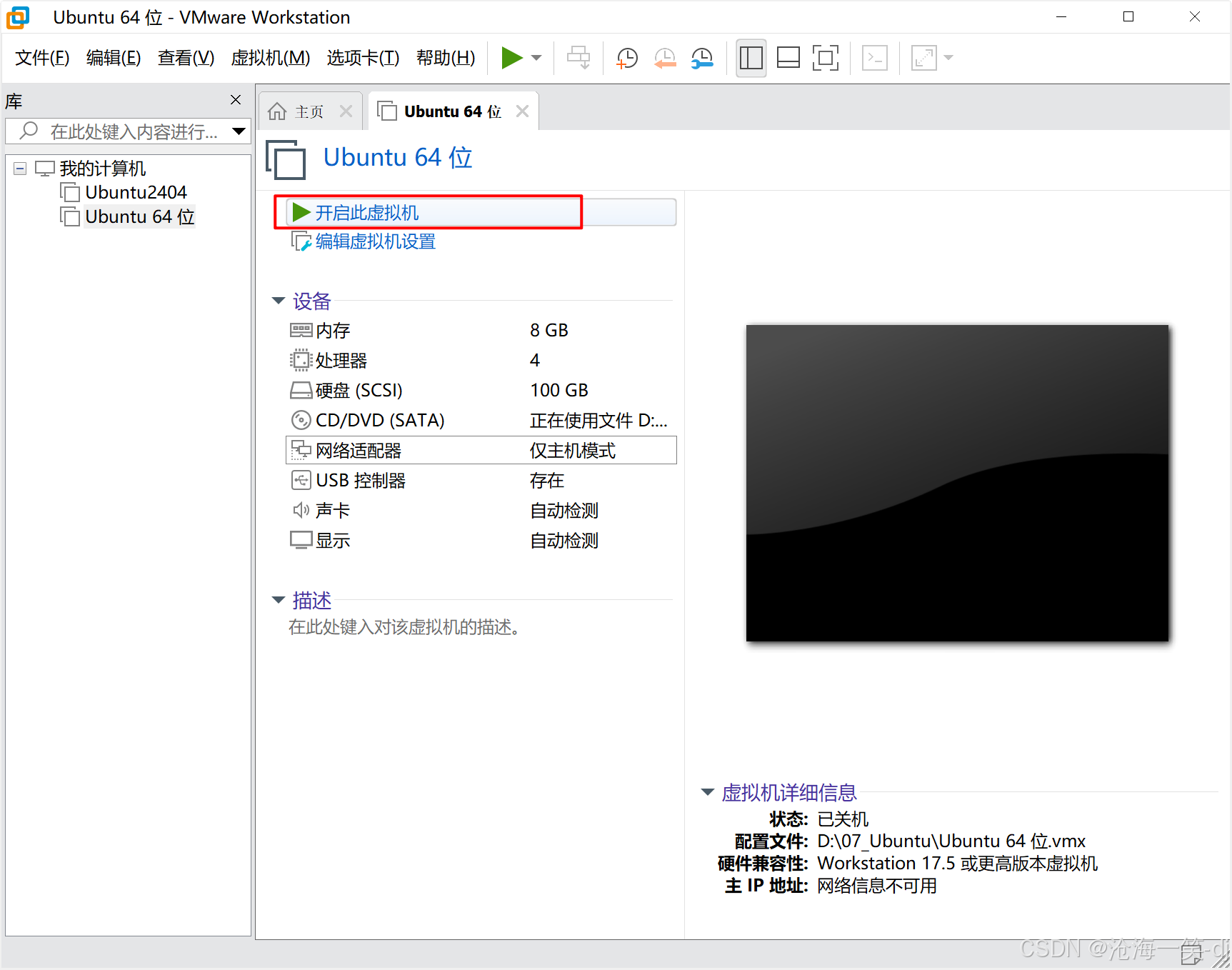Click the hard disk icon
Screen dimensions: 1232x970
[x=301, y=391]
